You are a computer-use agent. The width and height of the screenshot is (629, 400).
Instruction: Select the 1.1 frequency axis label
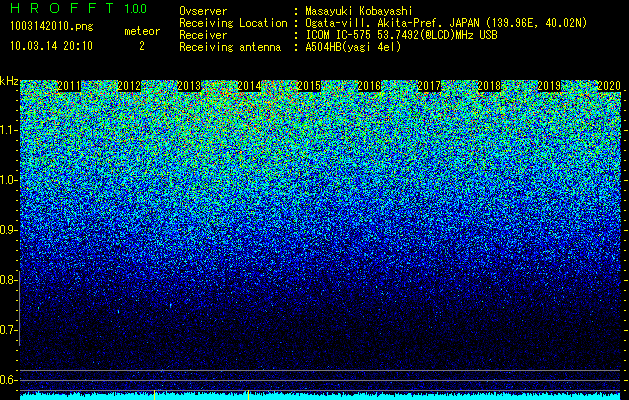click(8, 130)
